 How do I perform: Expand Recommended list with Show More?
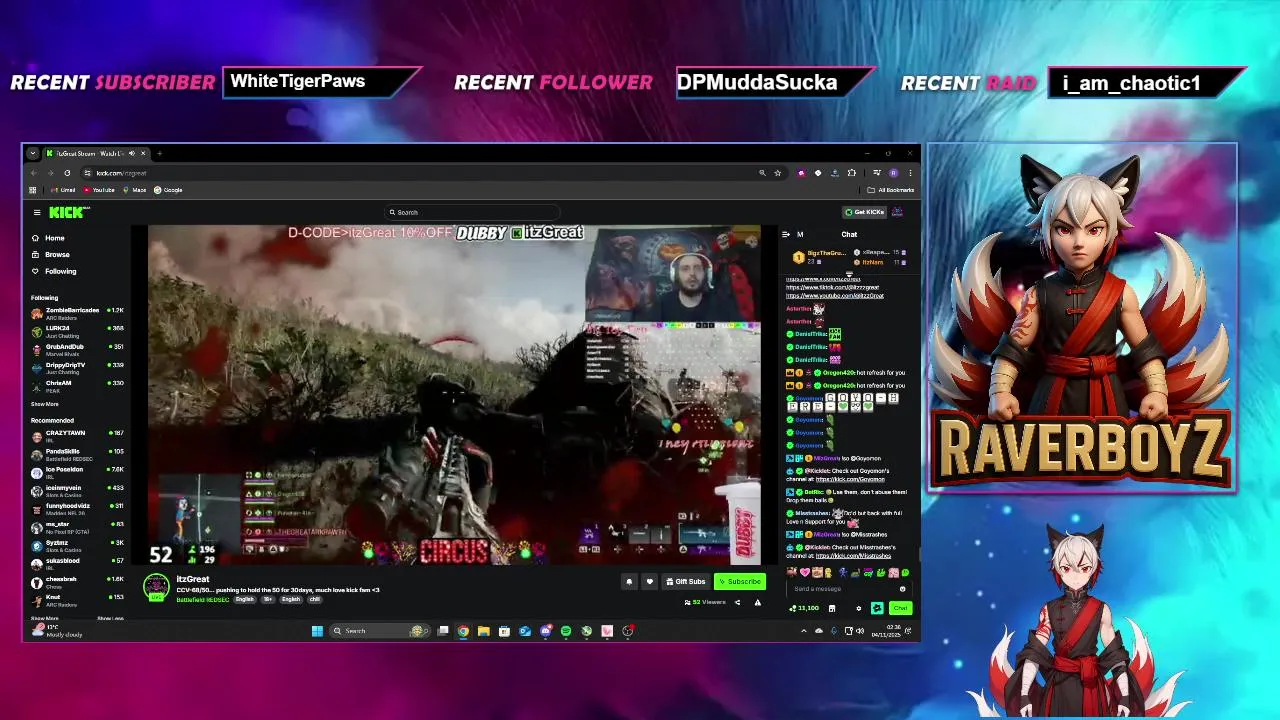44,618
